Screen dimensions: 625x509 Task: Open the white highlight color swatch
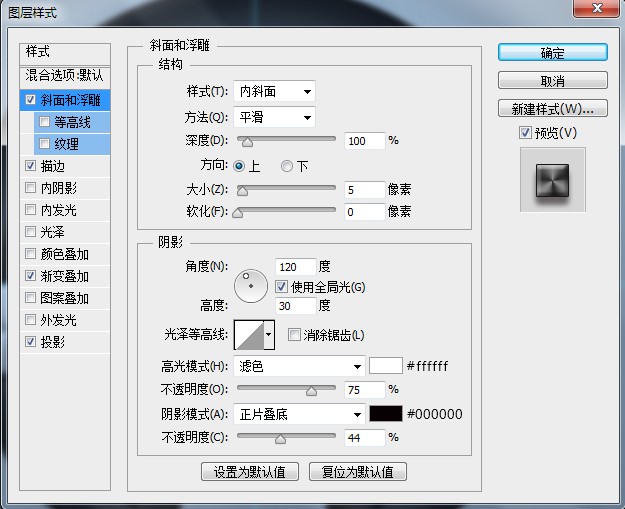click(x=385, y=366)
